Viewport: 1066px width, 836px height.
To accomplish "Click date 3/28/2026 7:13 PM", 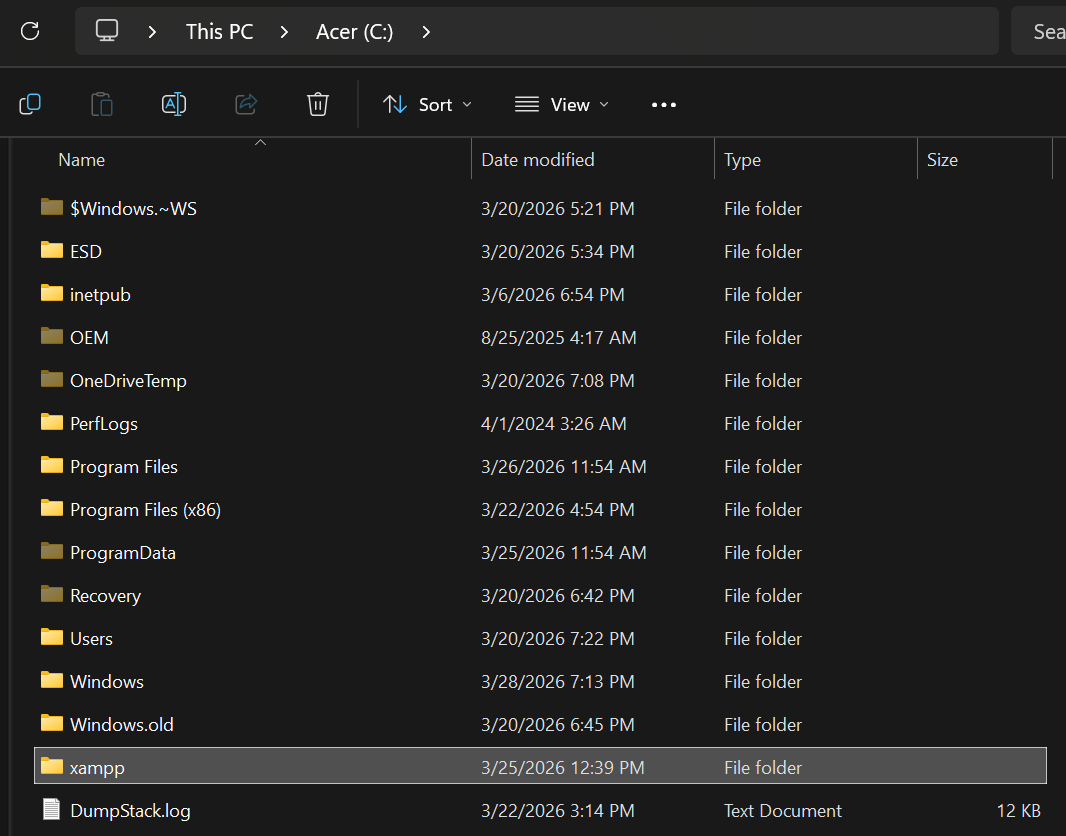I will [x=557, y=682].
